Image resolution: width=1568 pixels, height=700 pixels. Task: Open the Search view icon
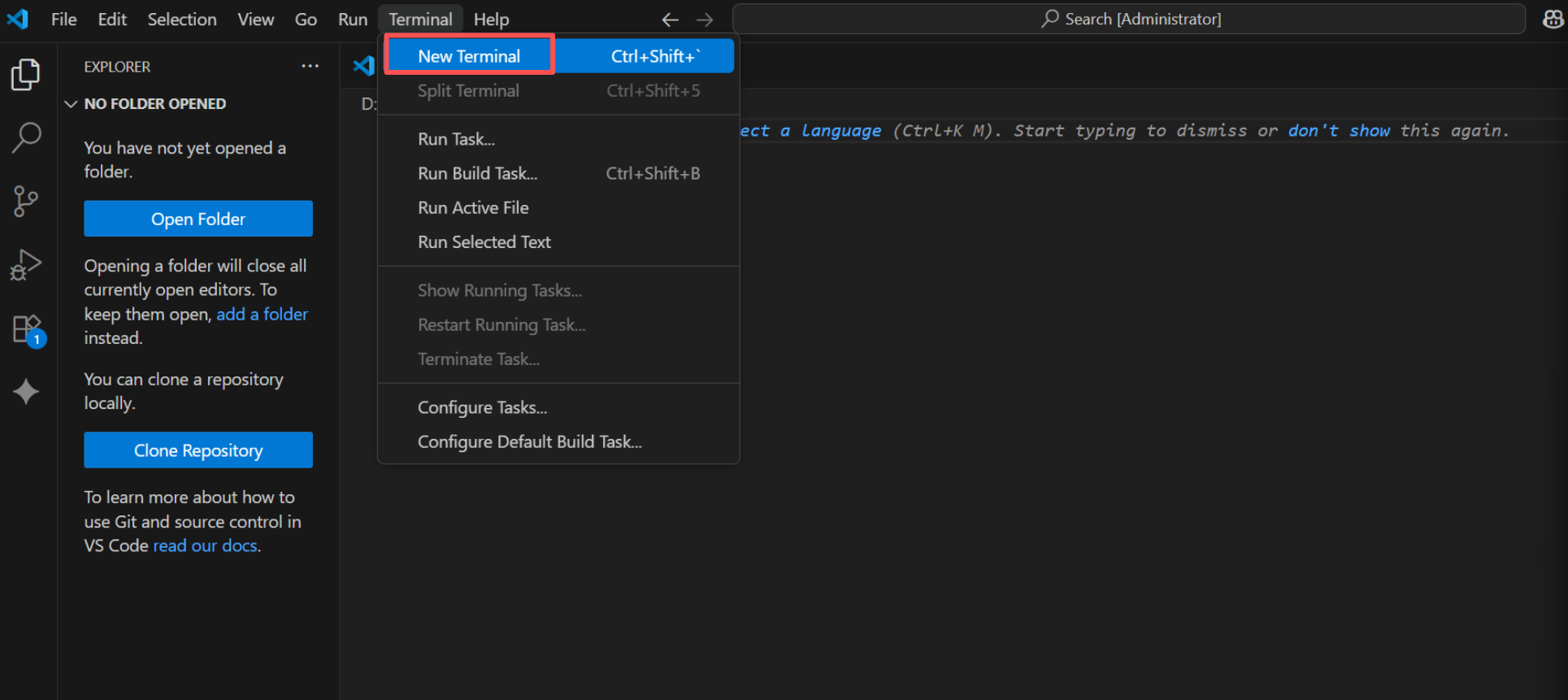(26, 137)
